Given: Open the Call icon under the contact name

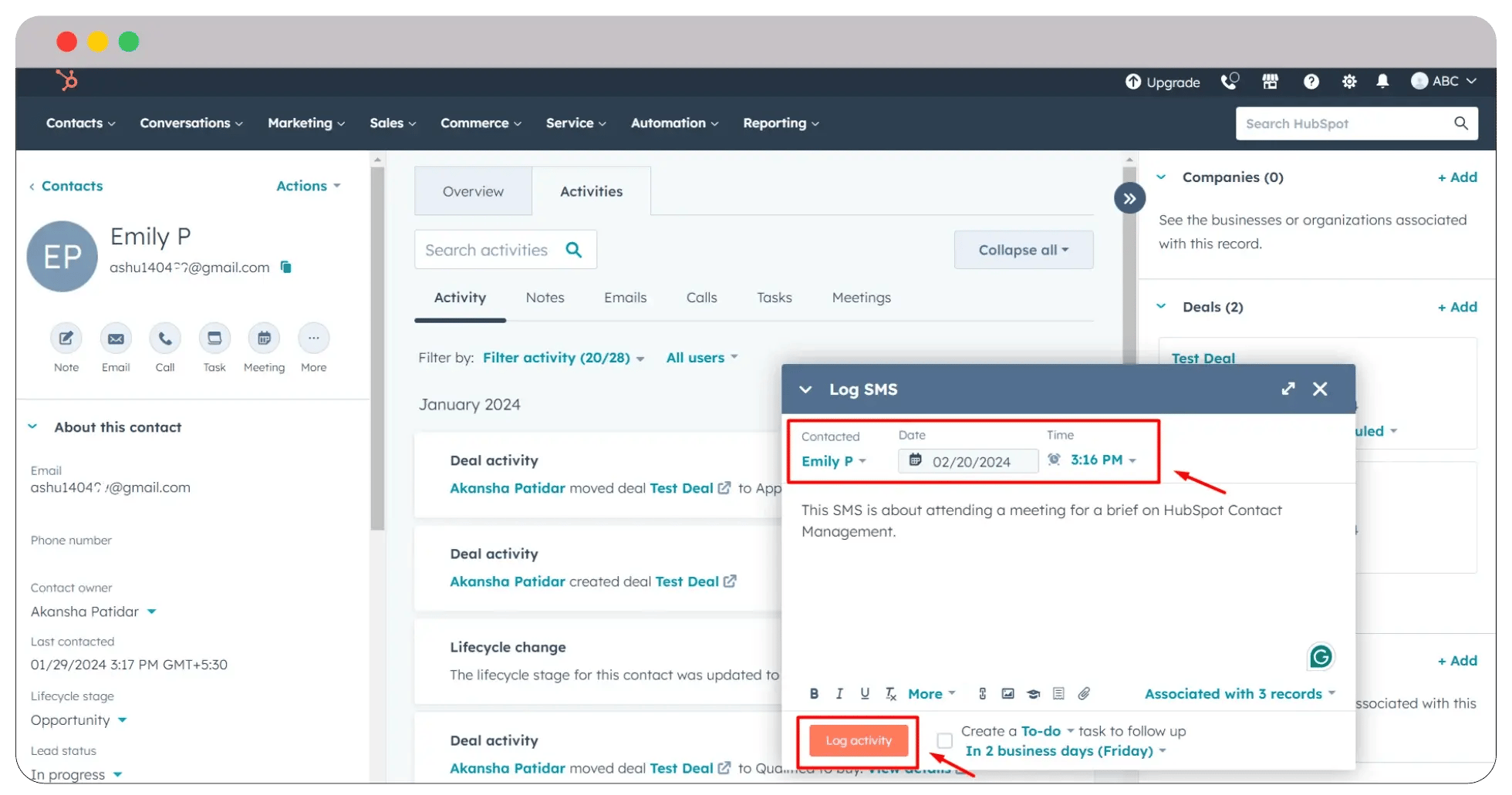Looking at the screenshot, I should (x=164, y=338).
